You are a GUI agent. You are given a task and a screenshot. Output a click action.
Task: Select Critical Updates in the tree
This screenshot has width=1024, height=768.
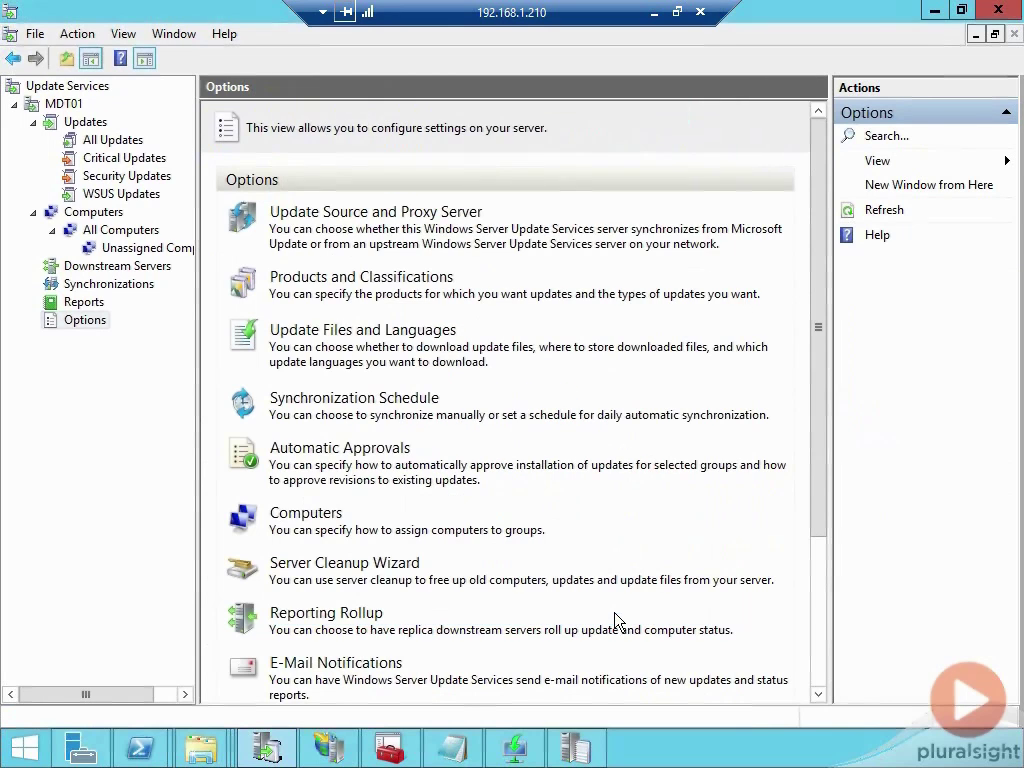(124, 158)
